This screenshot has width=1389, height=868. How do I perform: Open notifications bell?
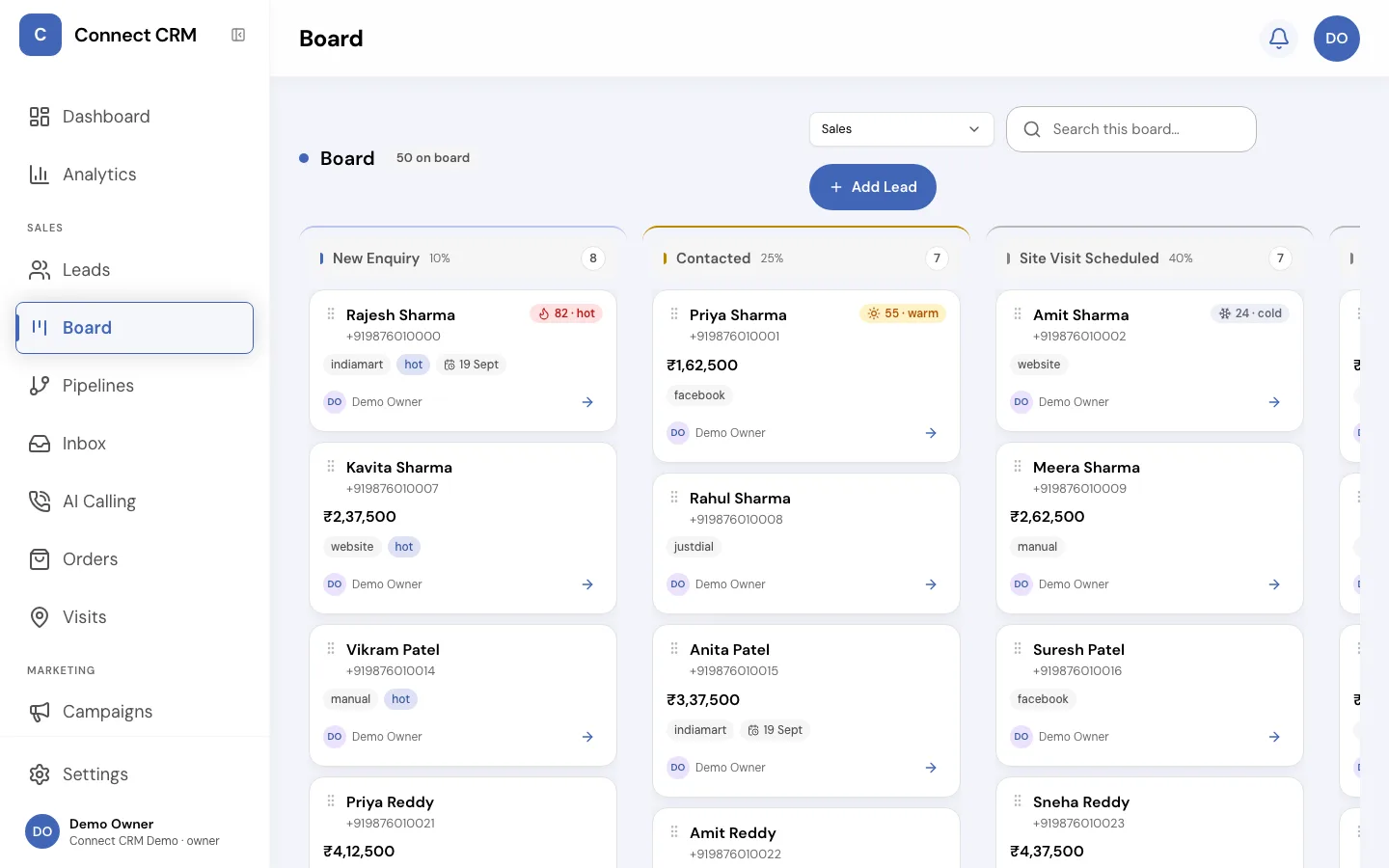point(1279,39)
